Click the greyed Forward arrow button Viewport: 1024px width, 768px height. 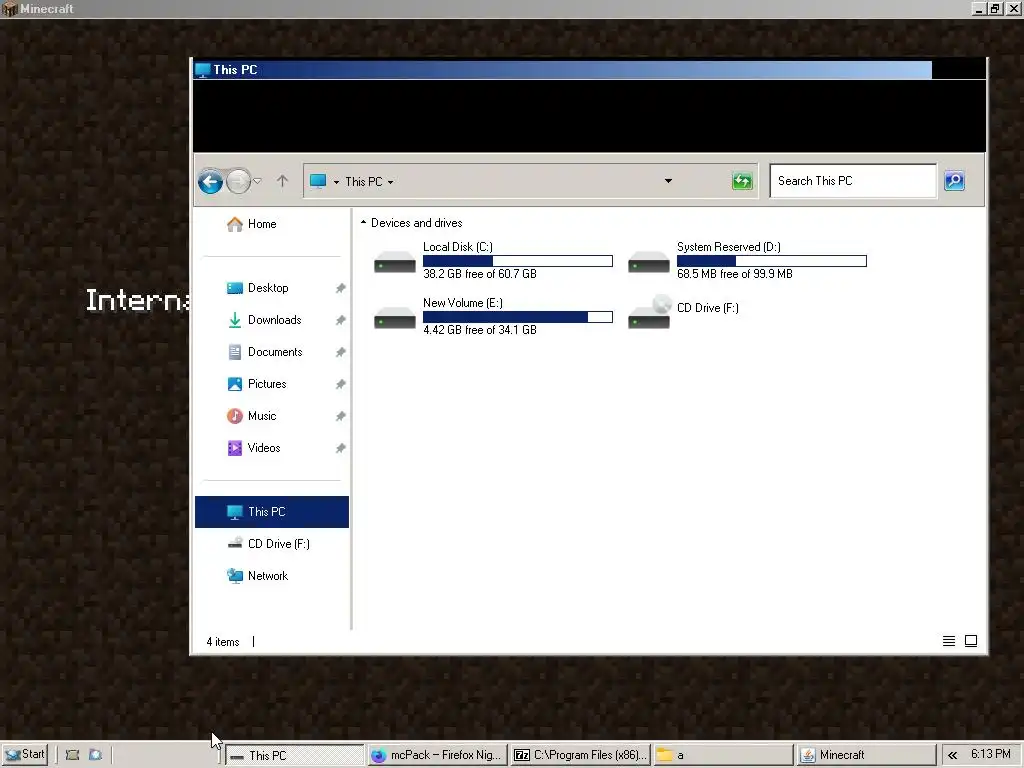[x=238, y=181]
